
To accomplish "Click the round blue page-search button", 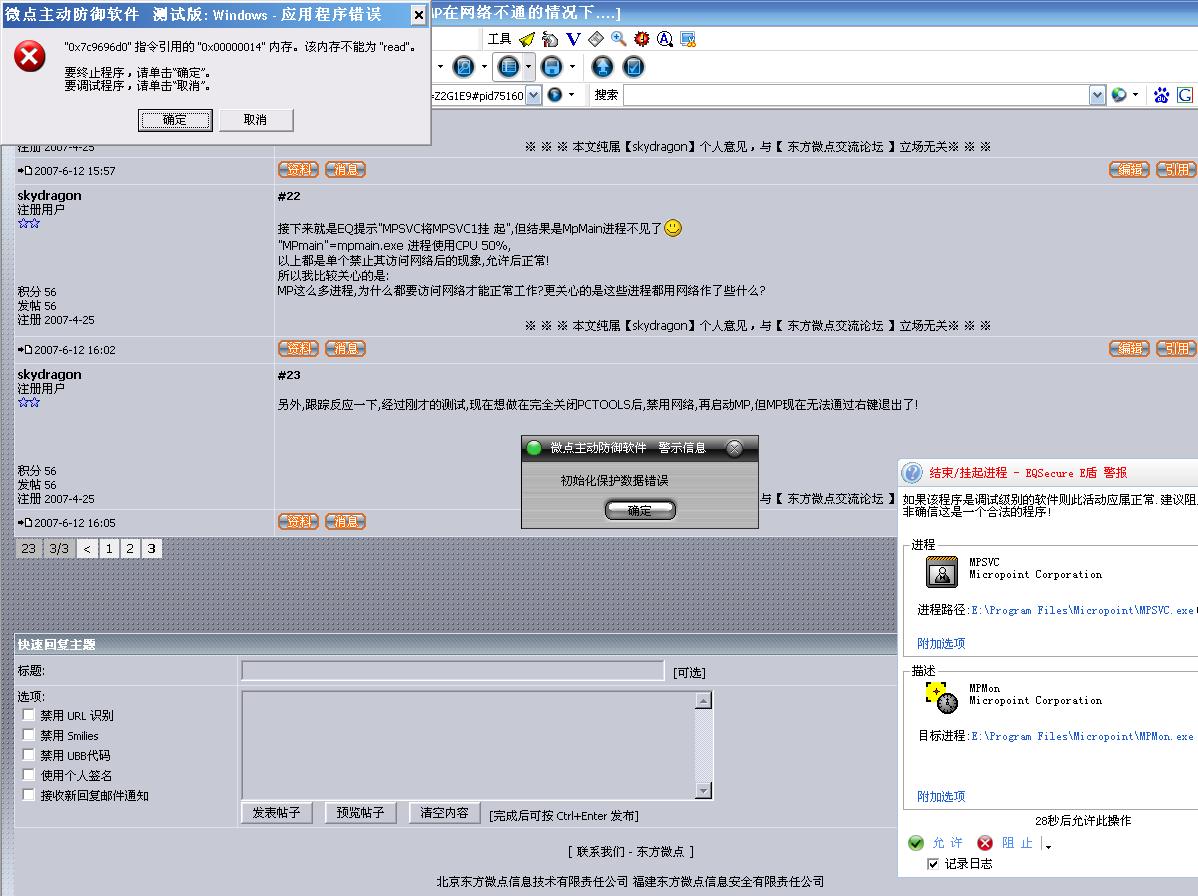I will [464, 67].
